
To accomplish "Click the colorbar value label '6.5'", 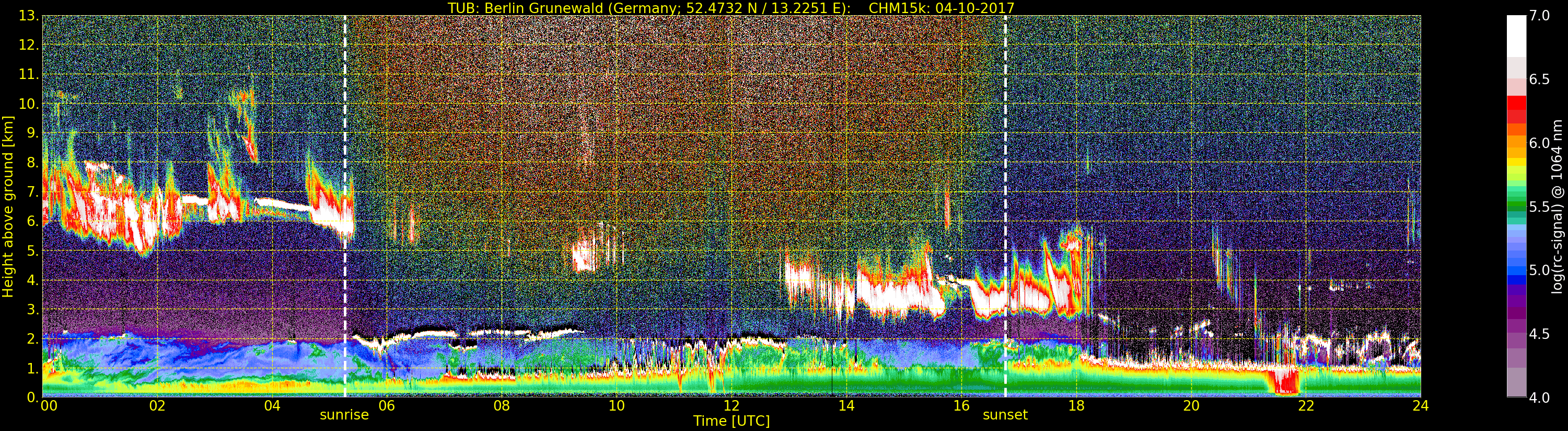I will tap(1539, 80).
